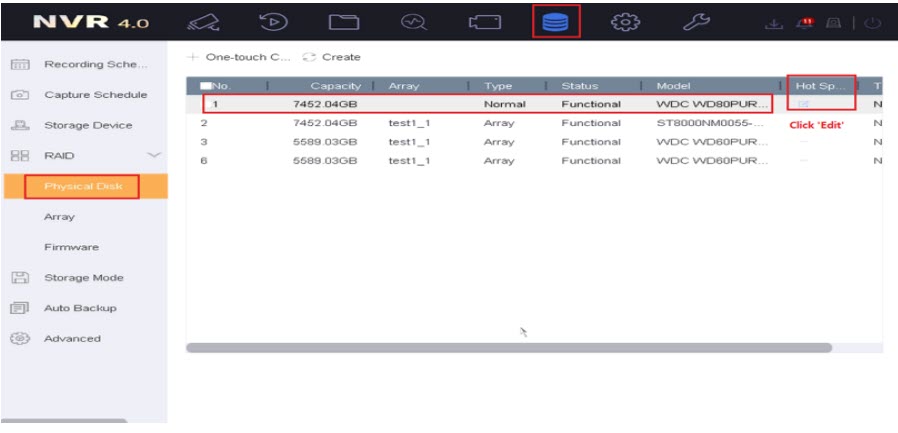Viewport: 898px width, 433px height.
Task: Click the Hot Spare edit icon for disk 1
Action: coord(804,104)
